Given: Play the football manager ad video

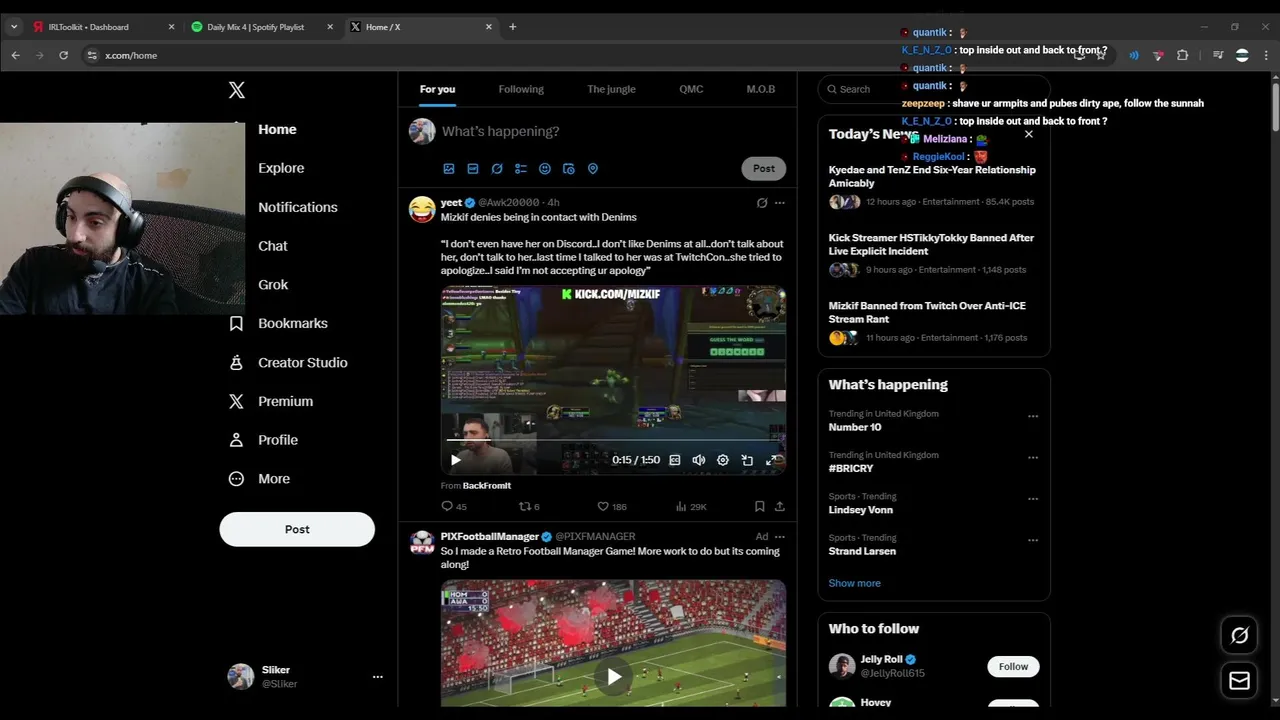Looking at the screenshot, I should [614, 677].
